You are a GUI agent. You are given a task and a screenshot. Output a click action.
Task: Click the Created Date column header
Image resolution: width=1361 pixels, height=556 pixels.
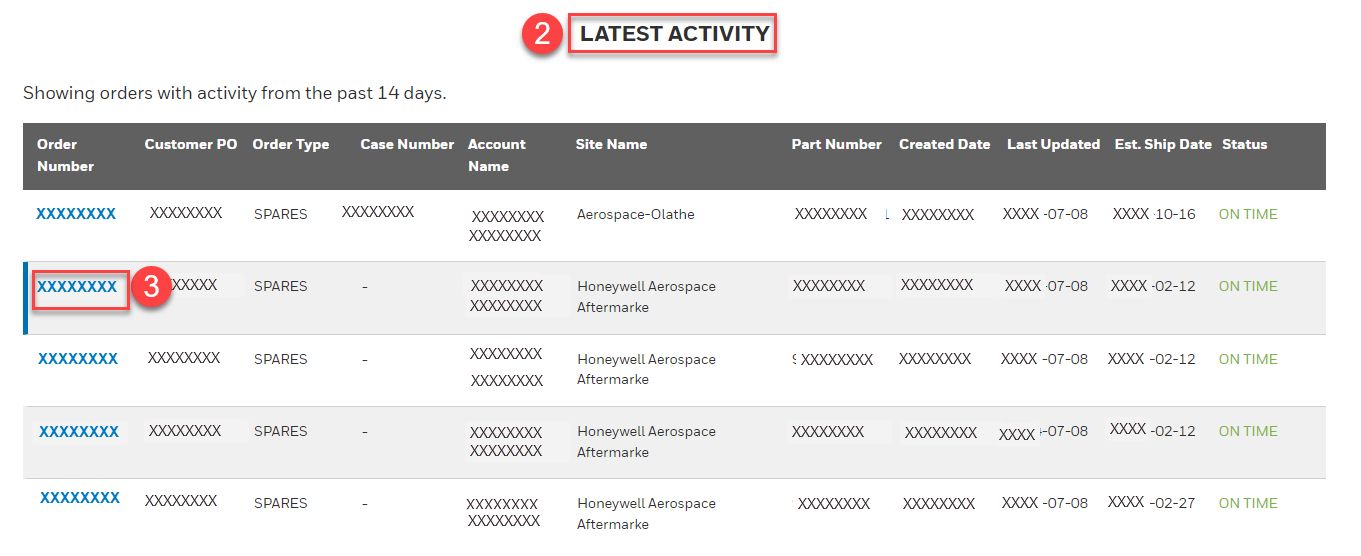tap(944, 144)
